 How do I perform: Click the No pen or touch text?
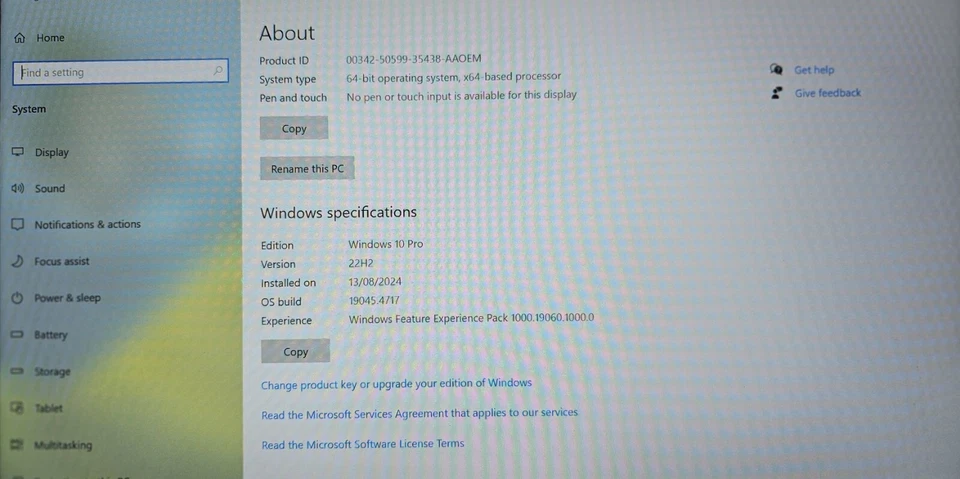[x=462, y=96]
